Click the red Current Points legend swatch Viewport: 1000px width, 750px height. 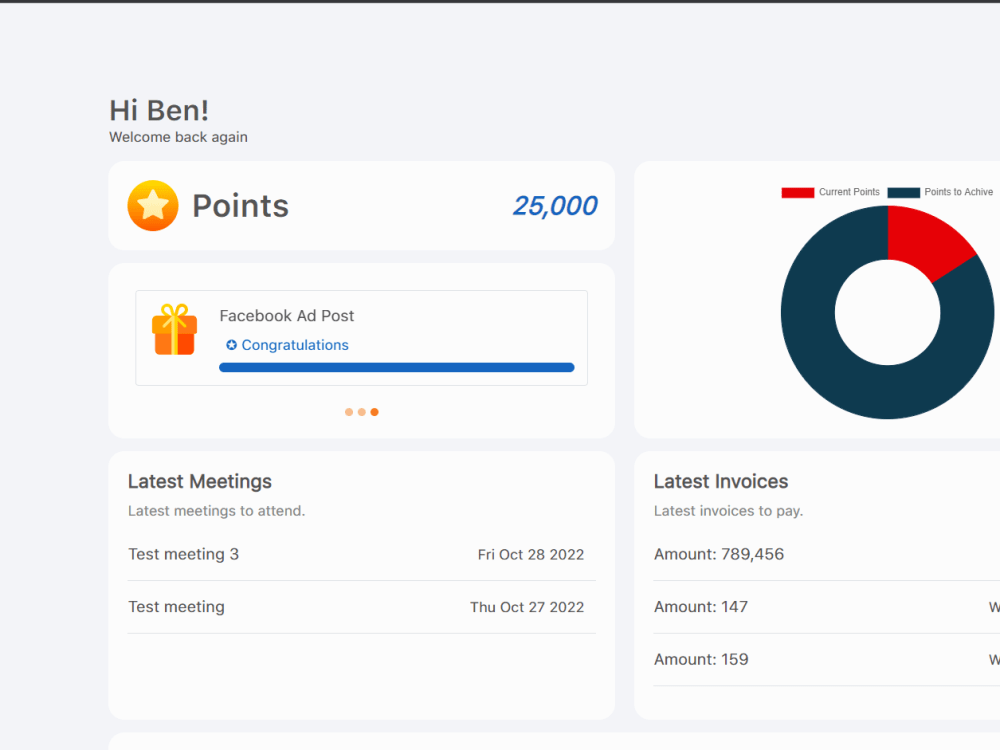pyautogui.click(x=797, y=192)
